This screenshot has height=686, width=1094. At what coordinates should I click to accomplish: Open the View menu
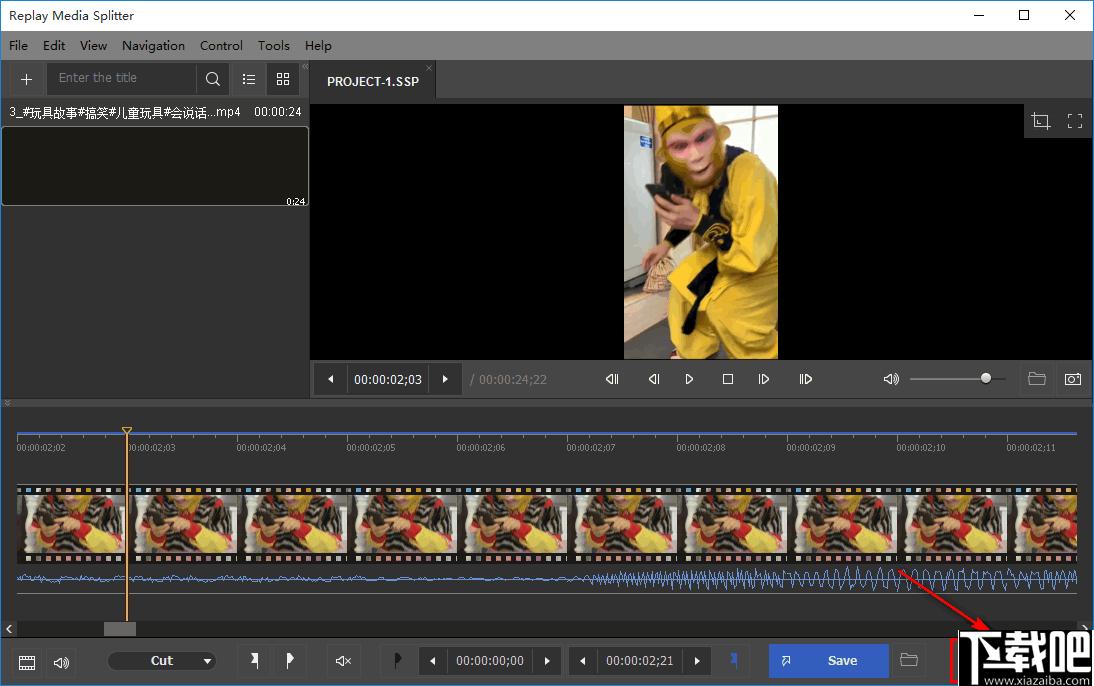click(x=93, y=45)
